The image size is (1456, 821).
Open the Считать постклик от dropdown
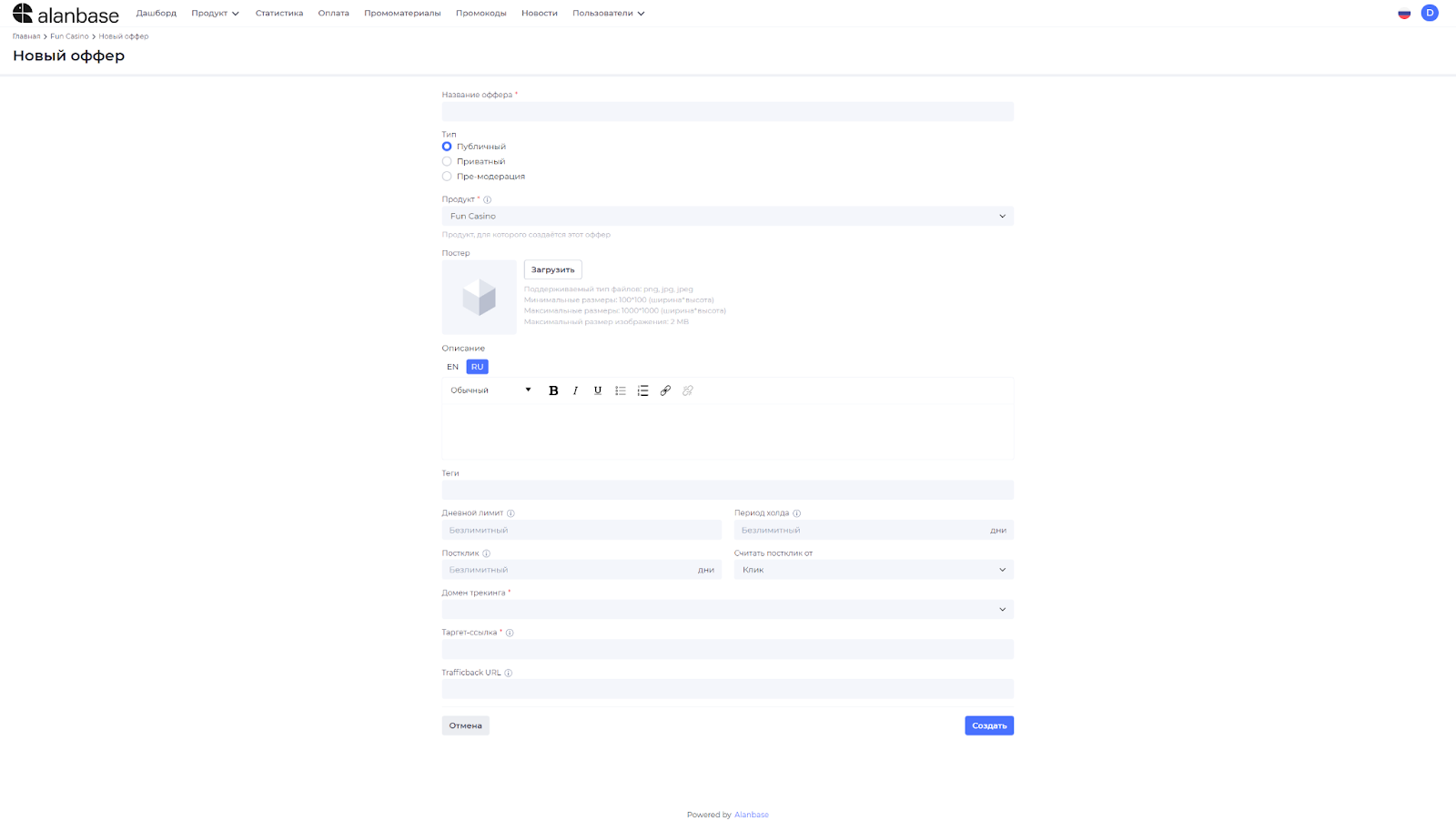coord(873,570)
